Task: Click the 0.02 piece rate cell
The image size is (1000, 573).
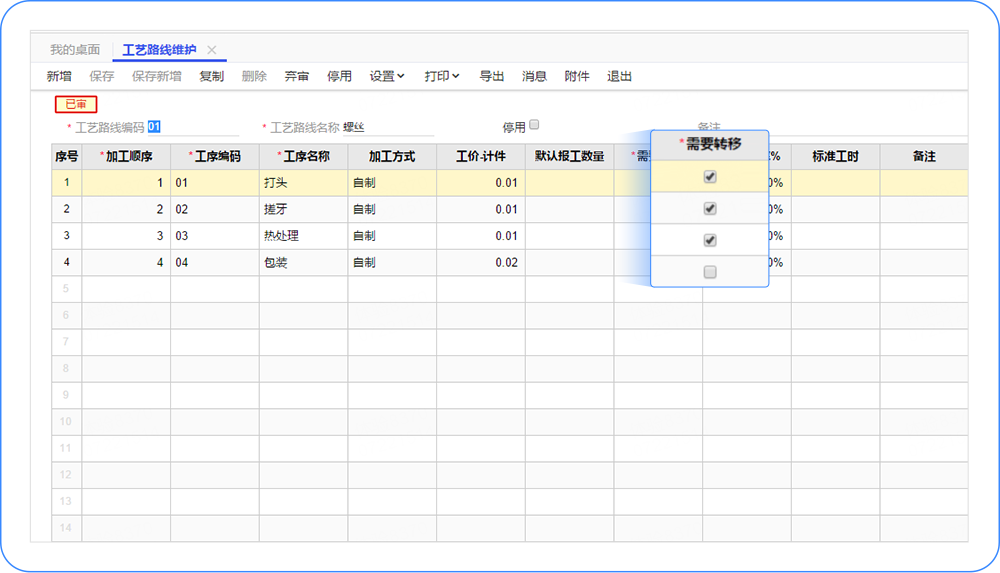Action: [x=481, y=263]
